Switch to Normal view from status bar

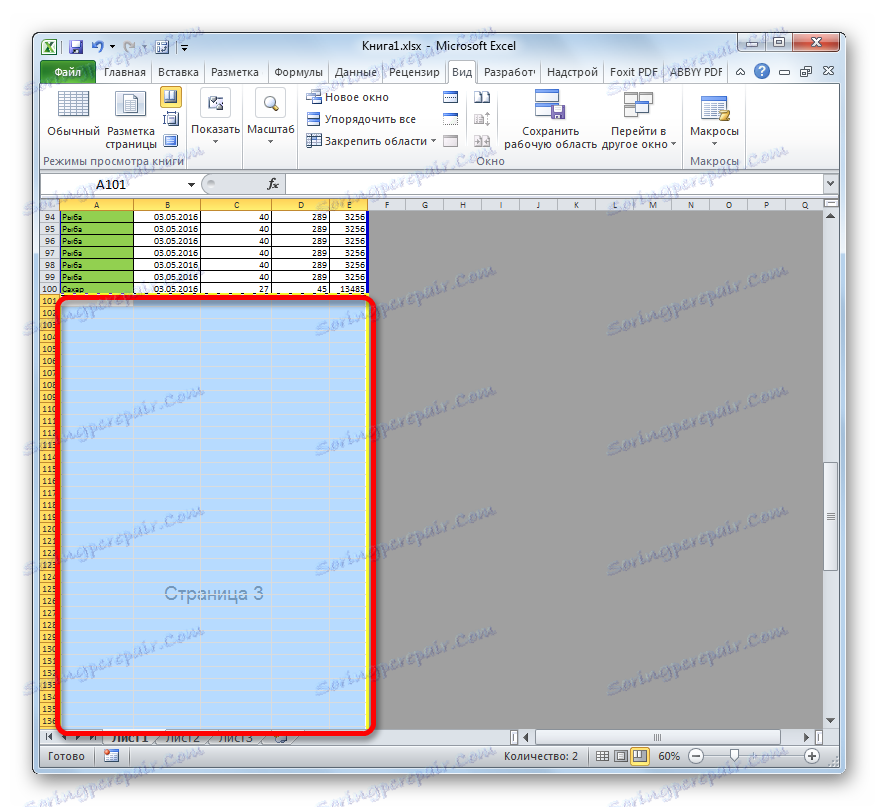pos(602,756)
